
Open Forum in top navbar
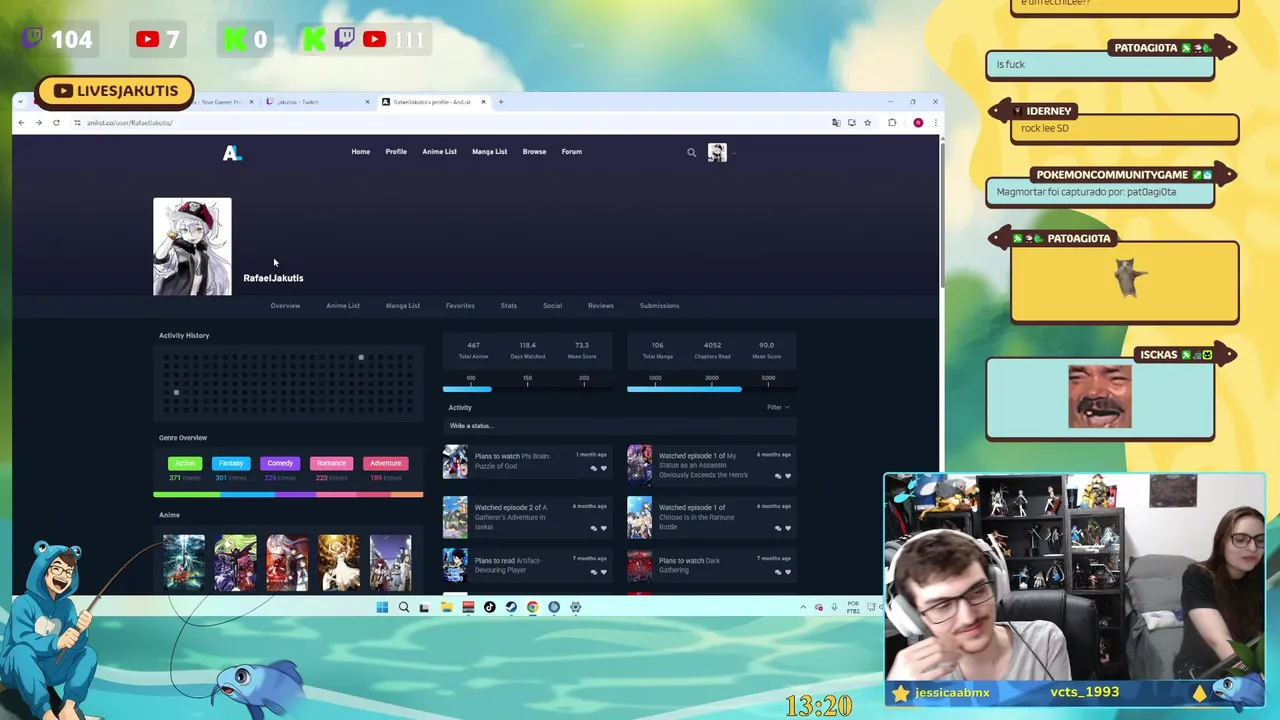pos(571,152)
